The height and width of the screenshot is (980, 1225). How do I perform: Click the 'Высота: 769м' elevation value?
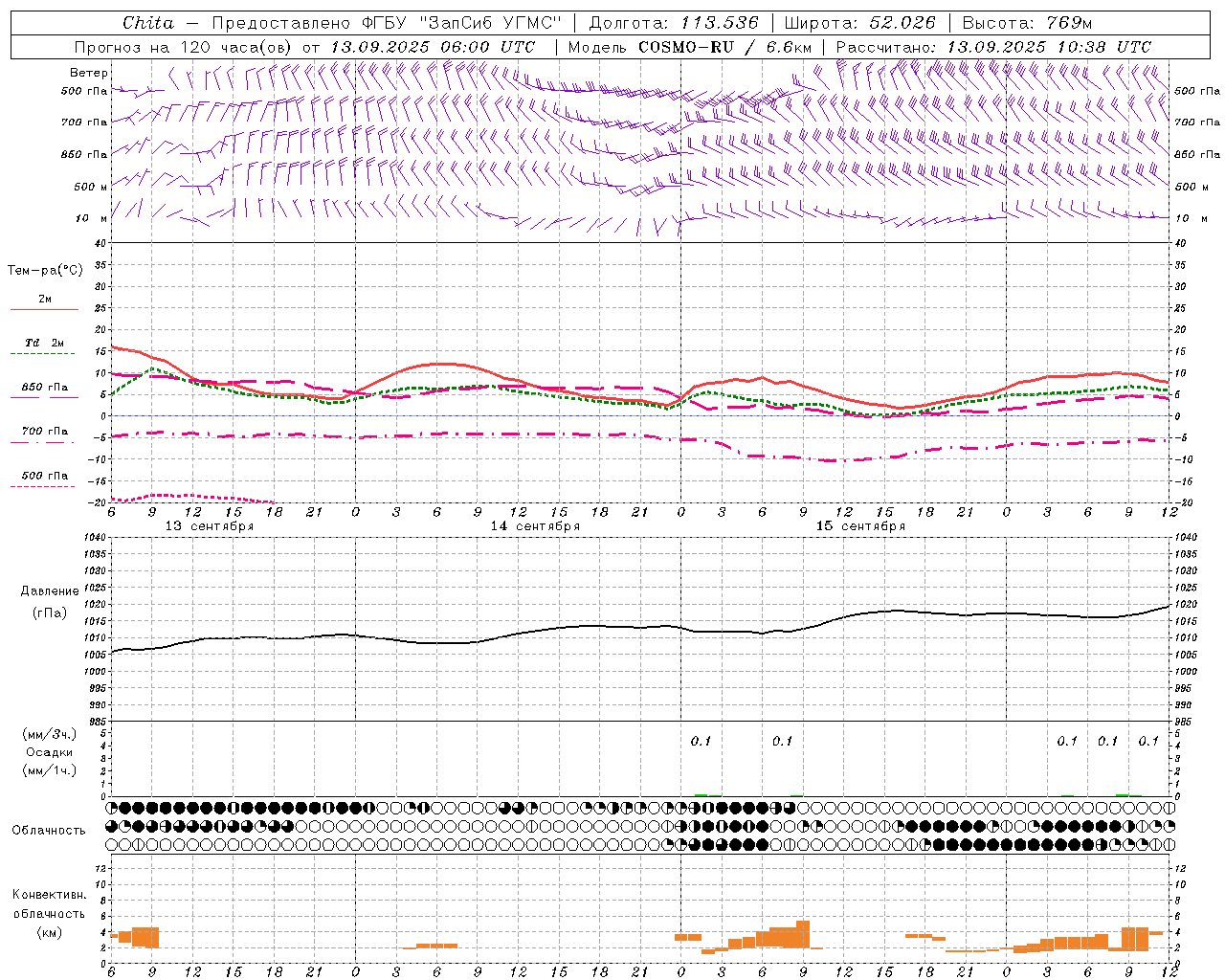[x=1027, y=23]
